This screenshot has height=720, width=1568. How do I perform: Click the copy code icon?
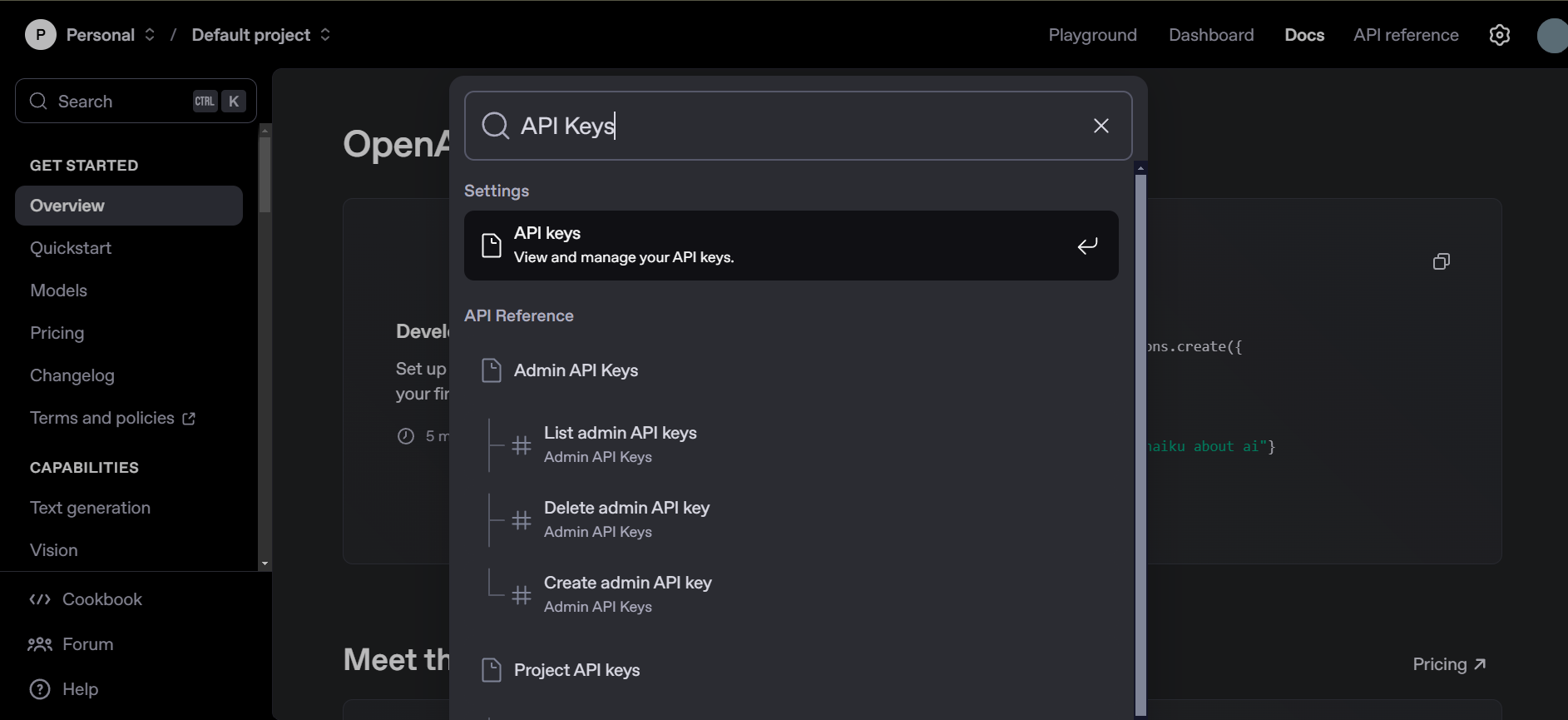point(1442,261)
